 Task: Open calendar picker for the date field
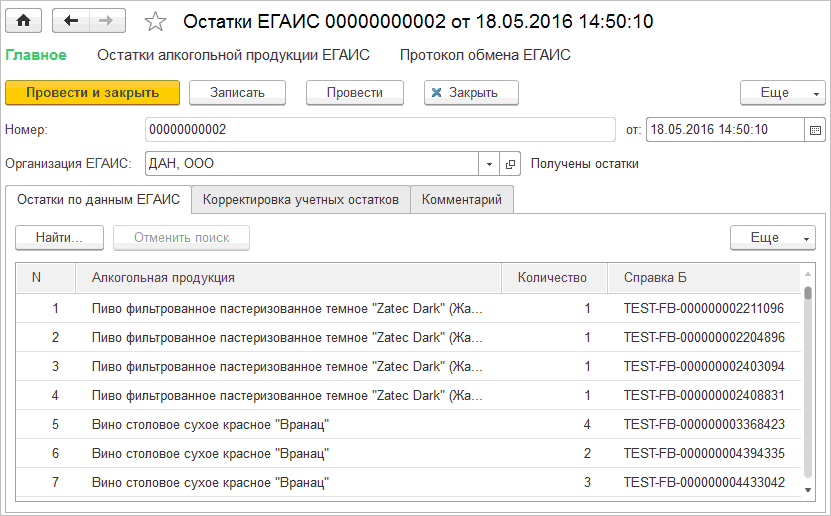[815, 130]
